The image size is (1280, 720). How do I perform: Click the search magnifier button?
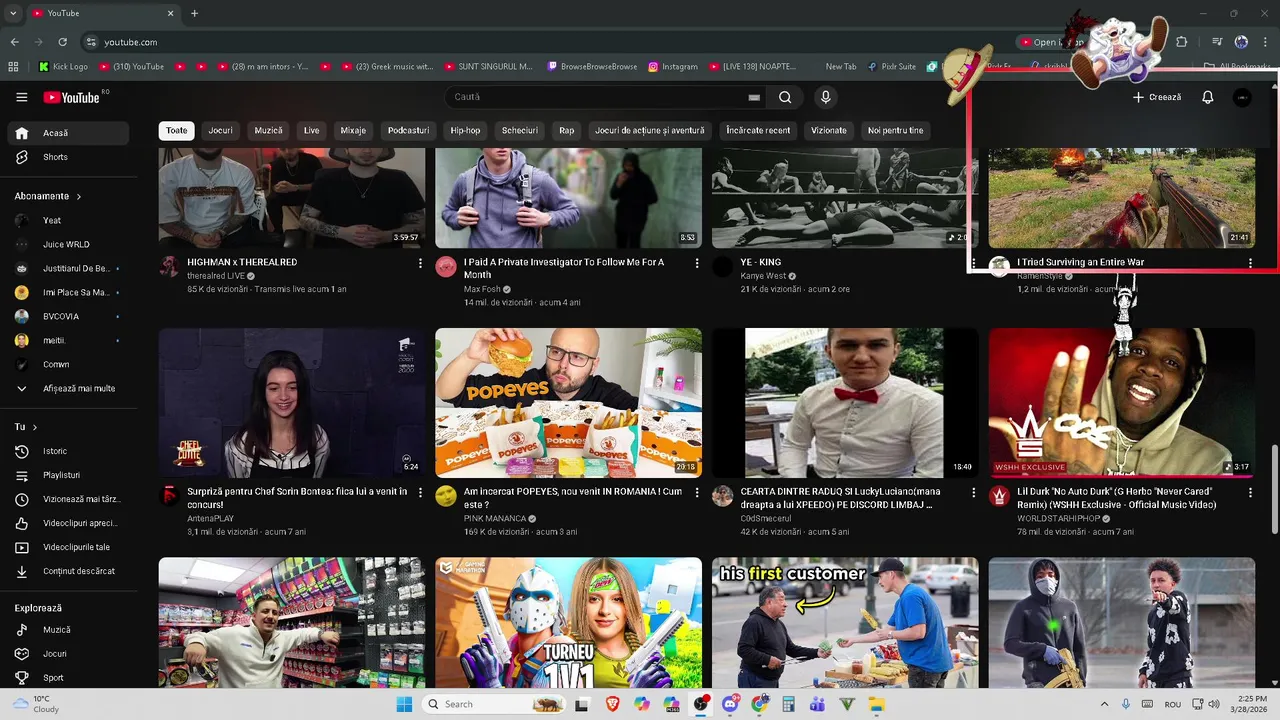click(x=785, y=97)
